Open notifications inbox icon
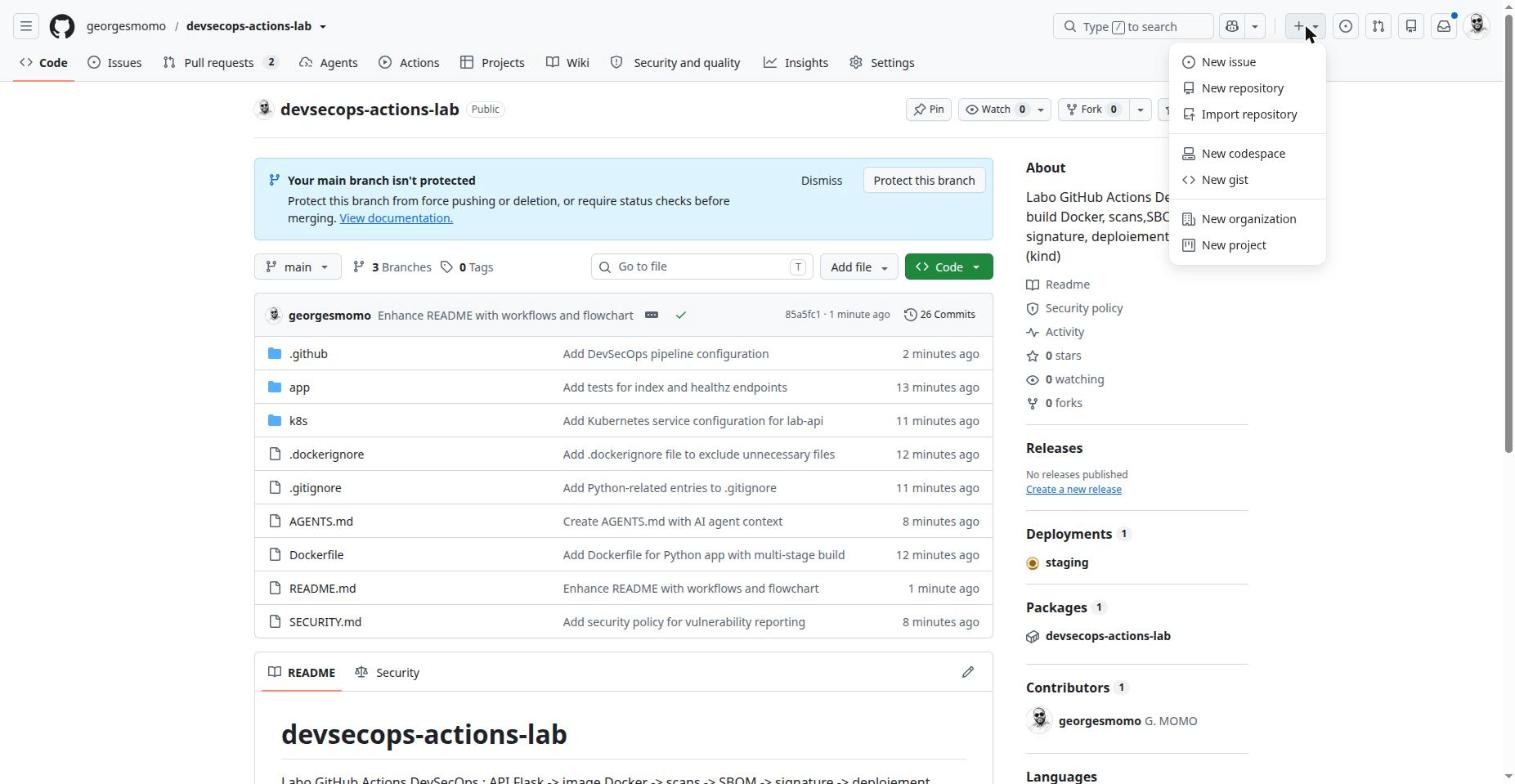The width and height of the screenshot is (1515, 784). [1444, 26]
